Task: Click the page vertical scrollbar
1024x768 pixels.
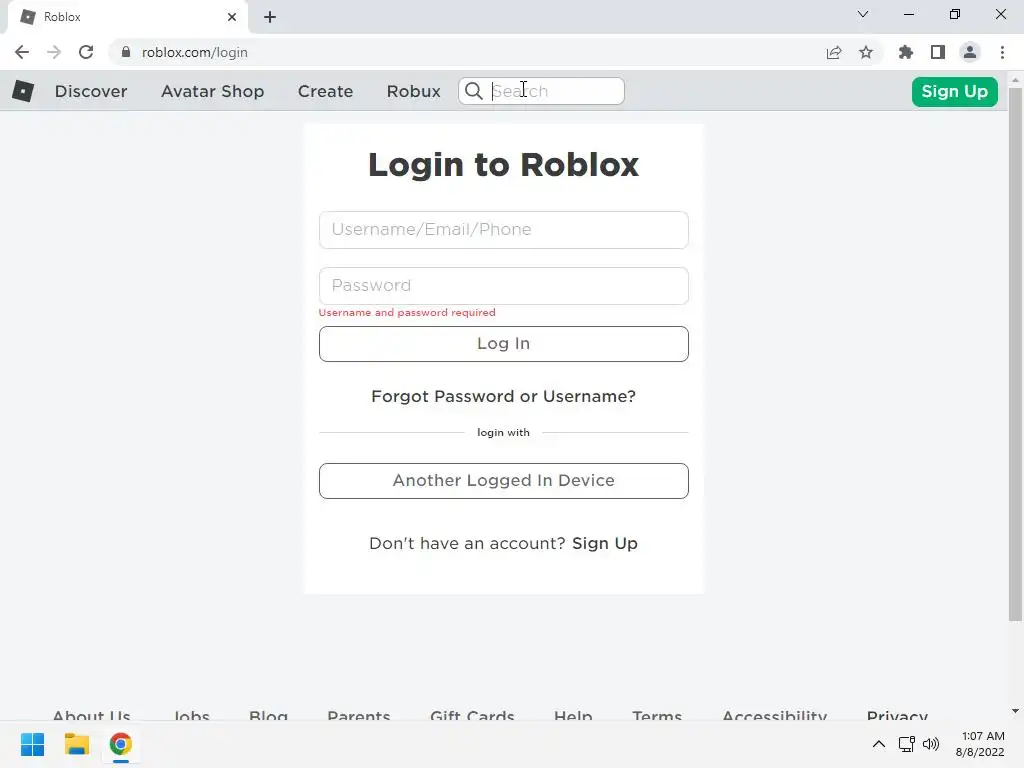Action: click(1015, 353)
